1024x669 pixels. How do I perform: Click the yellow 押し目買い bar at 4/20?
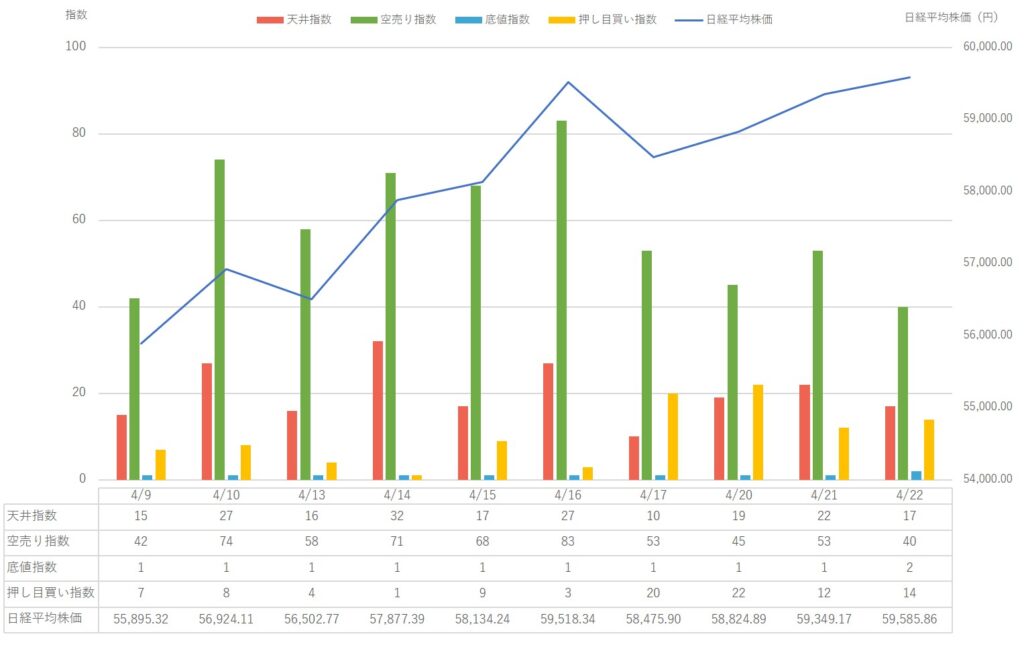coord(758,431)
